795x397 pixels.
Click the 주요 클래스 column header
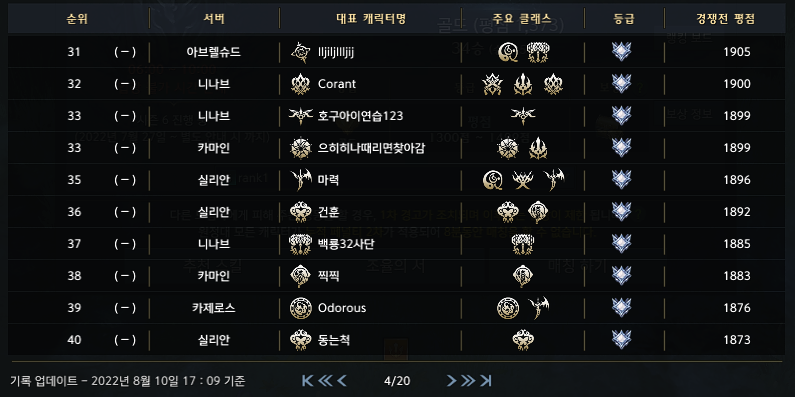click(522, 19)
